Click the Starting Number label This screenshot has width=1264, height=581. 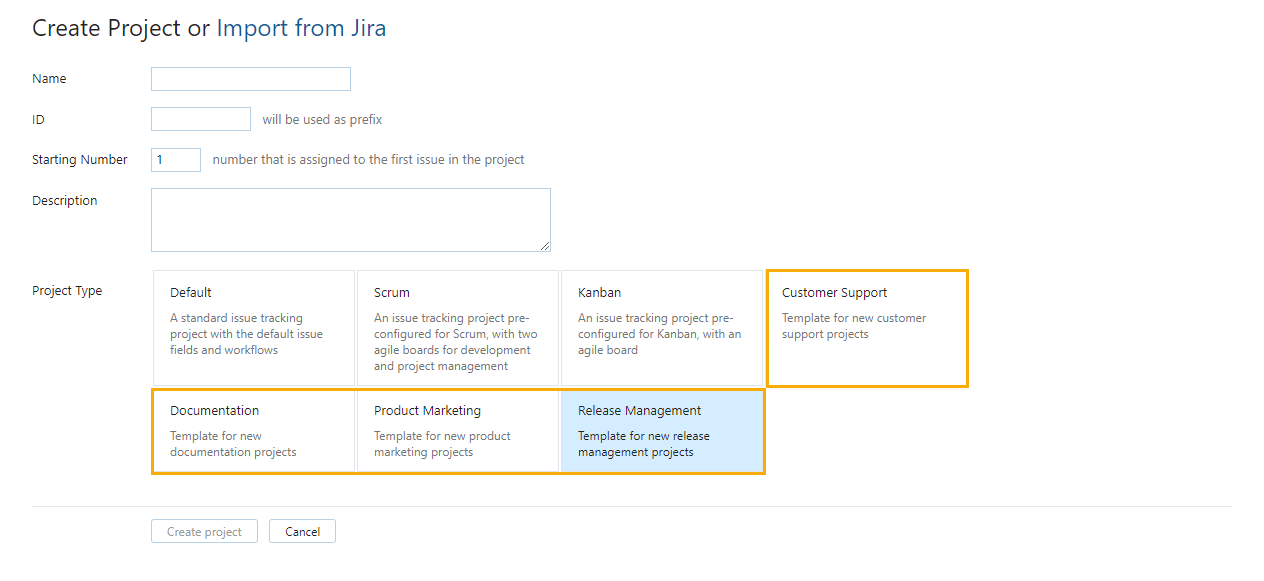pyautogui.click(x=80, y=160)
